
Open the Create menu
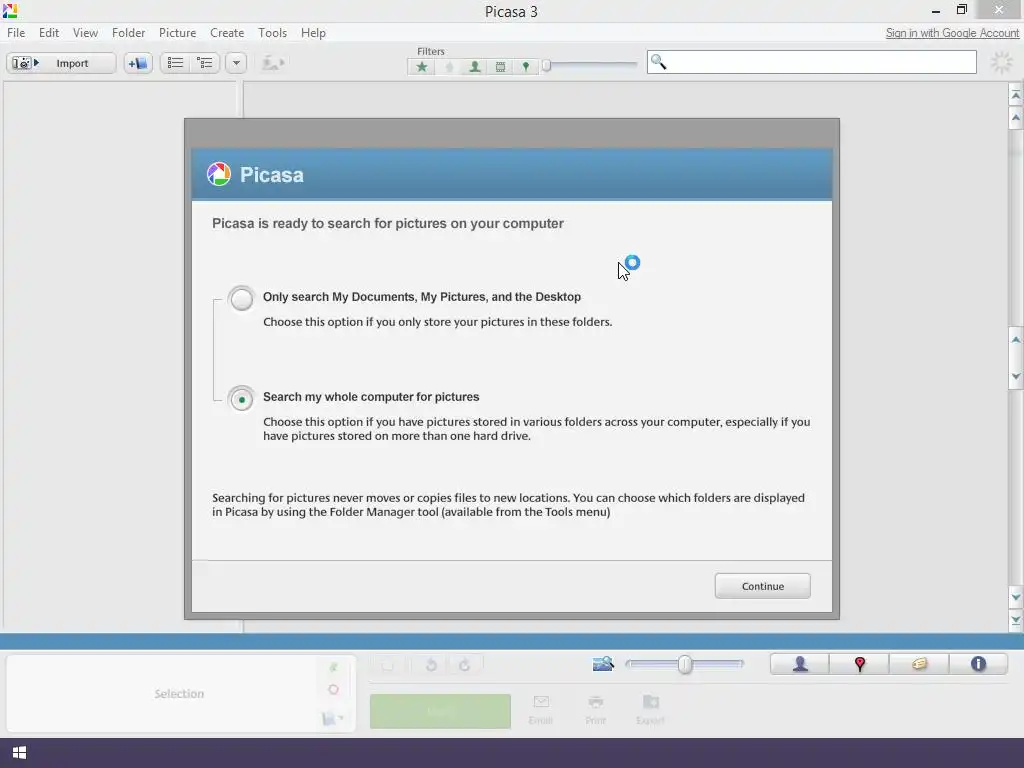pyautogui.click(x=227, y=33)
